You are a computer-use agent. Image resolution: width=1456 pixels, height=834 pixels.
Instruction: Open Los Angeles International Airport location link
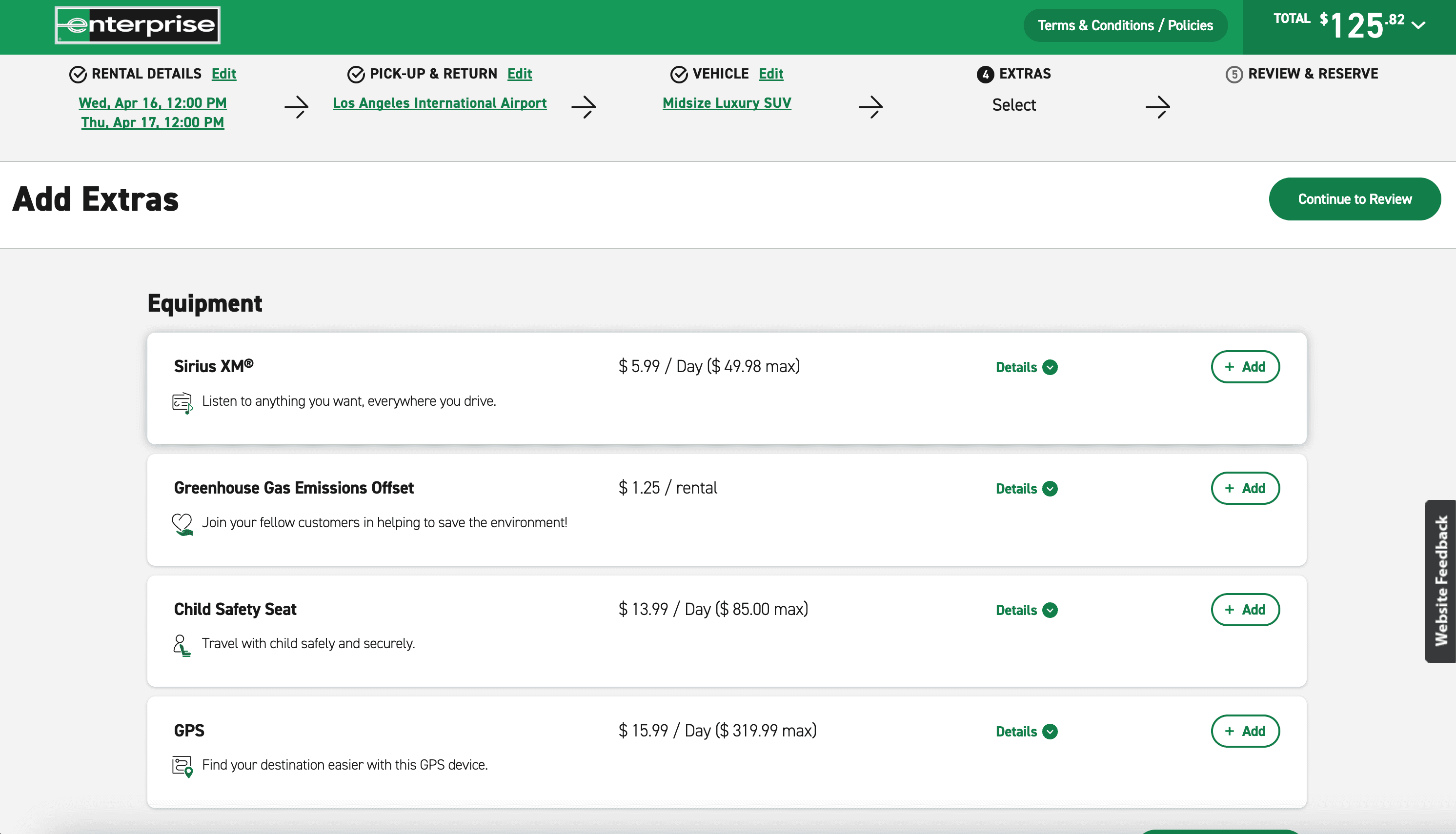(440, 103)
